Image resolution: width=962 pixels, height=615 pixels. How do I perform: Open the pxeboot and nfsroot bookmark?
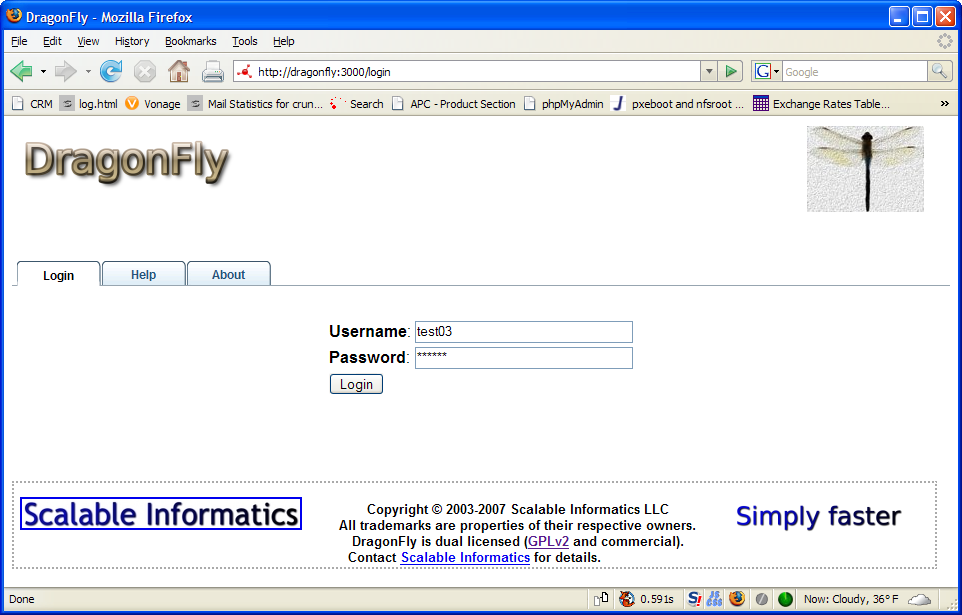(678, 104)
